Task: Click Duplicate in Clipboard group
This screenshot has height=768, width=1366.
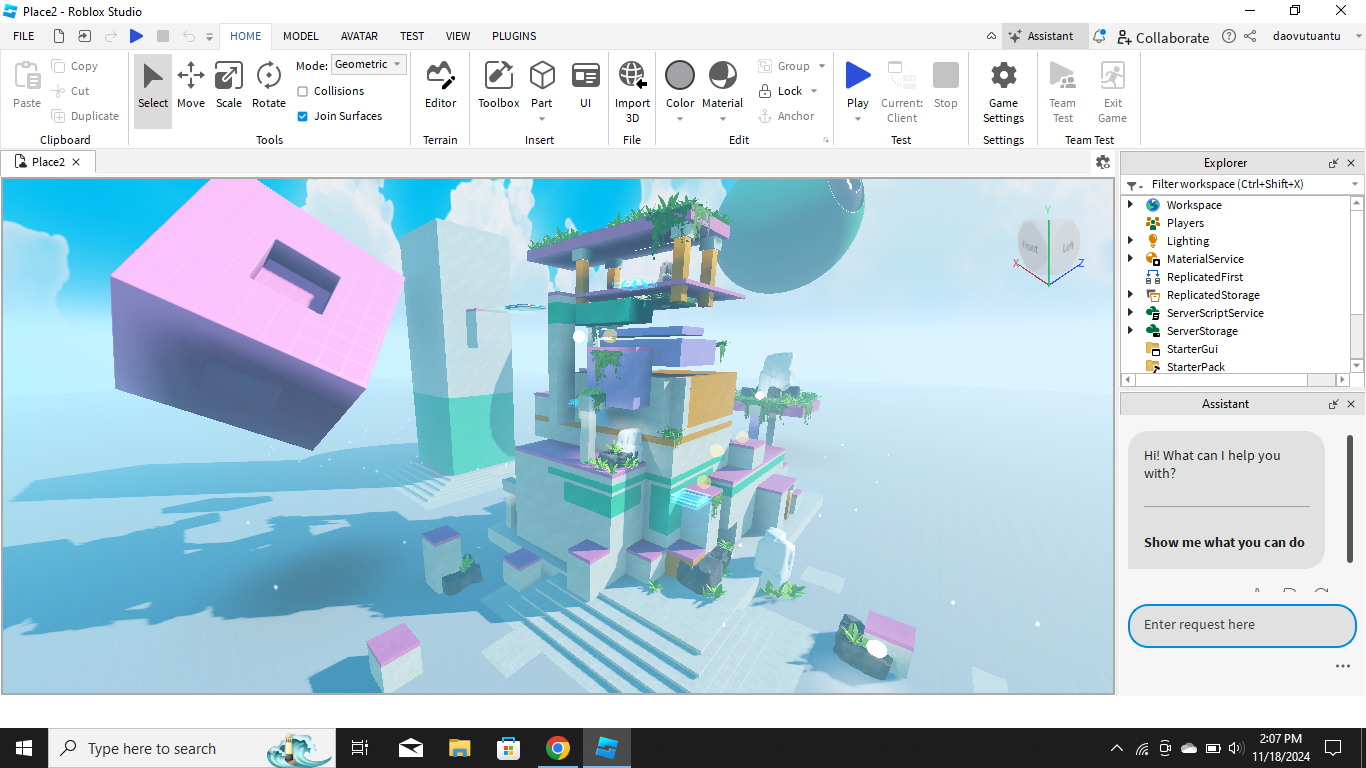Action: click(85, 116)
